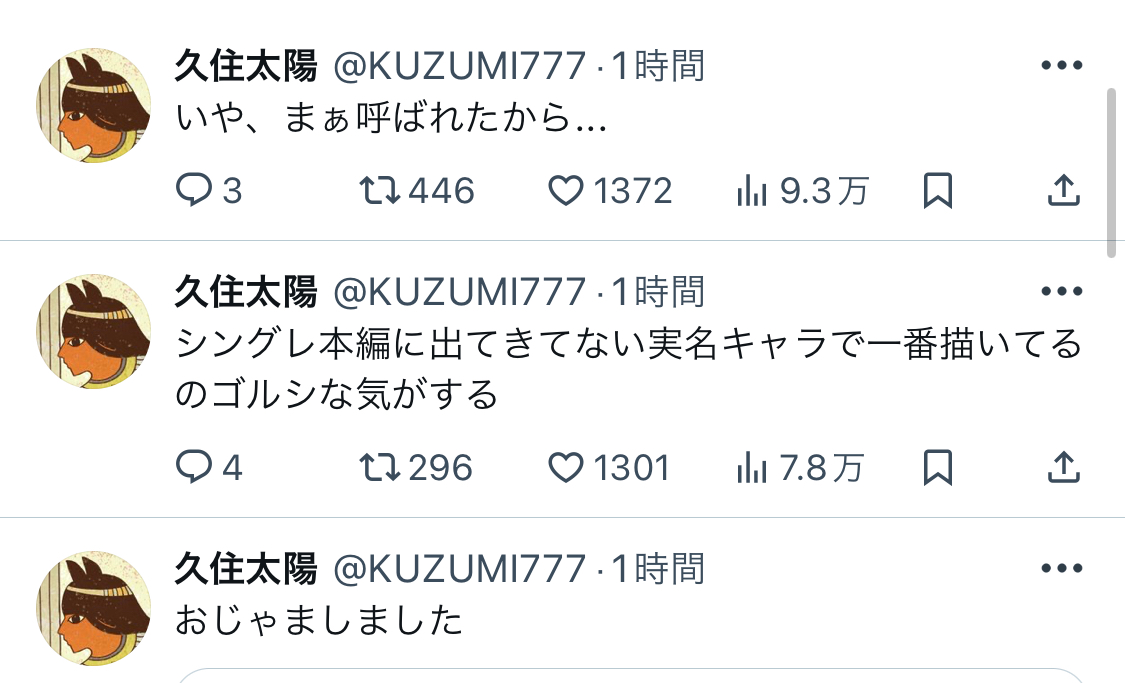Bookmark the シングレ本編 tweet
The image size is (1125, 683).
coord(937,466)
